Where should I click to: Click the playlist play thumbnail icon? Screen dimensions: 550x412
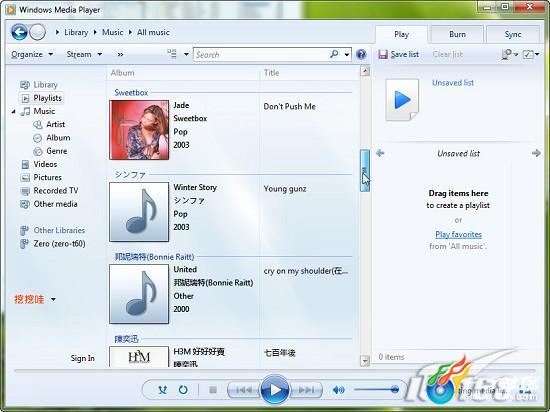402,100
